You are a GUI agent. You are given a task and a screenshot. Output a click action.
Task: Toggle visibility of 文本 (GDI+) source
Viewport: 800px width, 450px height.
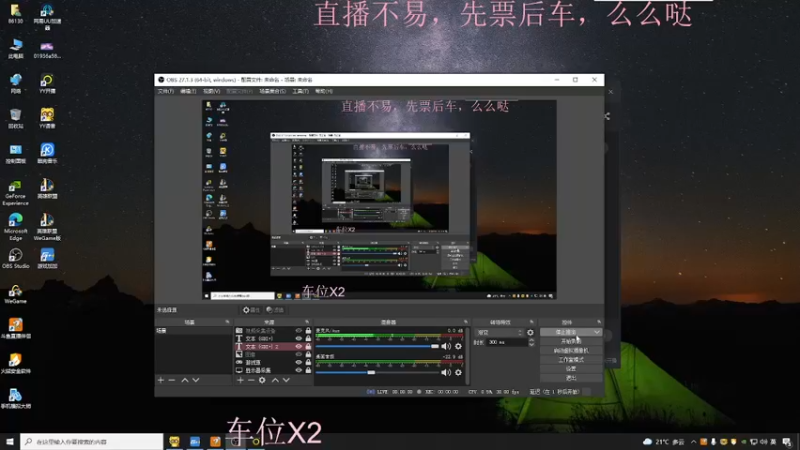pos(298,338)
